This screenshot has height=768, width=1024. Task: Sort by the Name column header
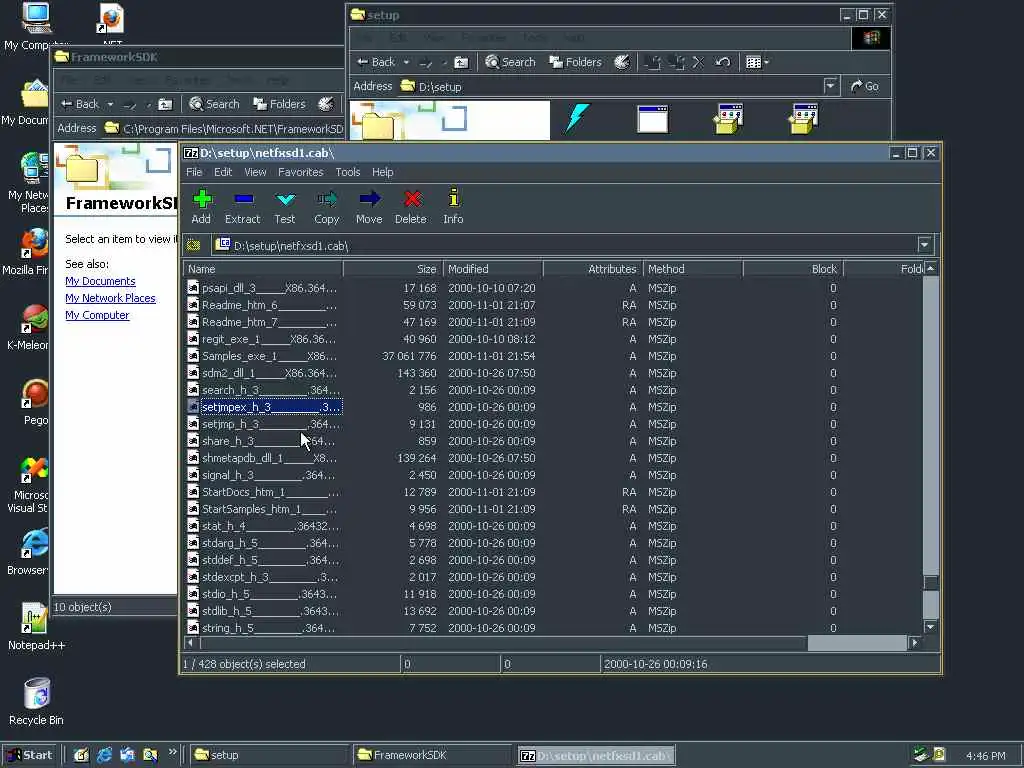(263, 269)
